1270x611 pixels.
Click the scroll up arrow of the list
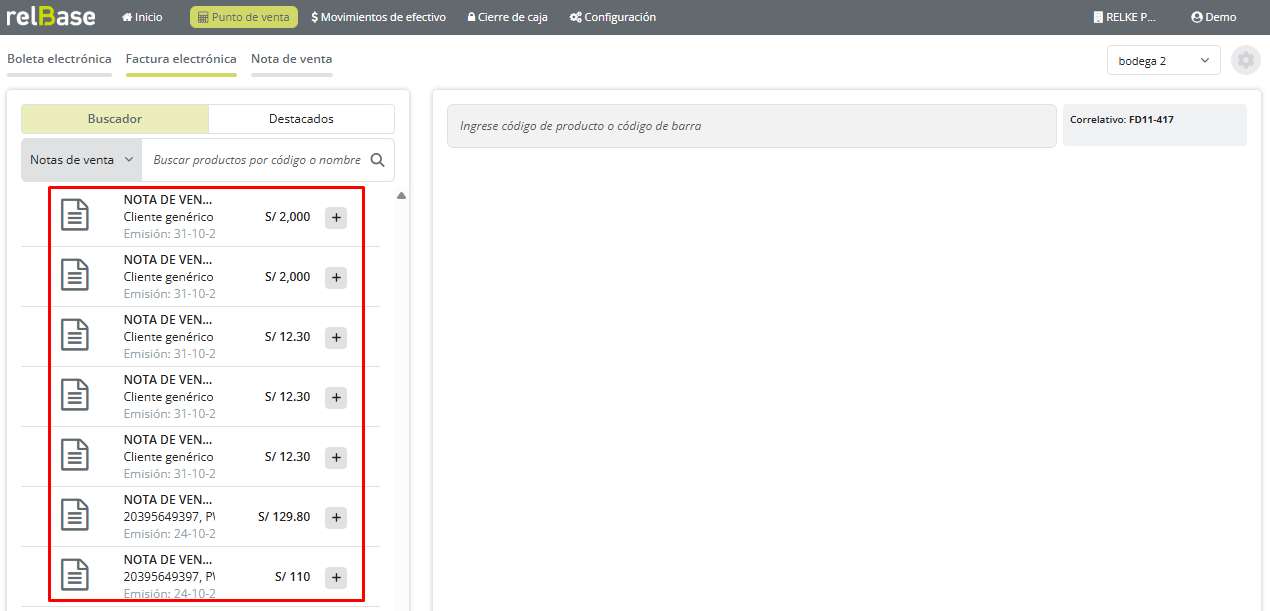click(401, 196)
